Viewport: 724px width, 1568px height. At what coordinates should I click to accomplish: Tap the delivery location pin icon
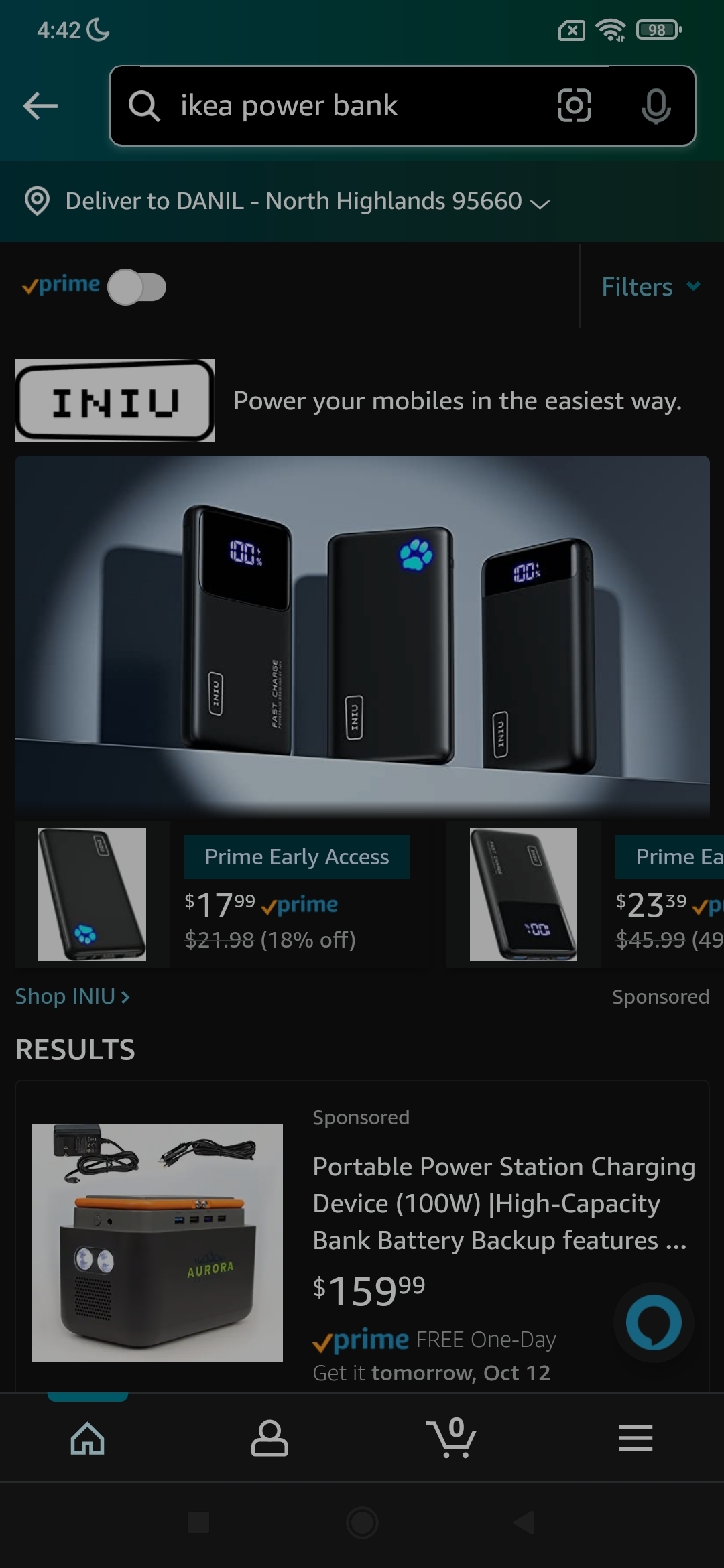37,201
